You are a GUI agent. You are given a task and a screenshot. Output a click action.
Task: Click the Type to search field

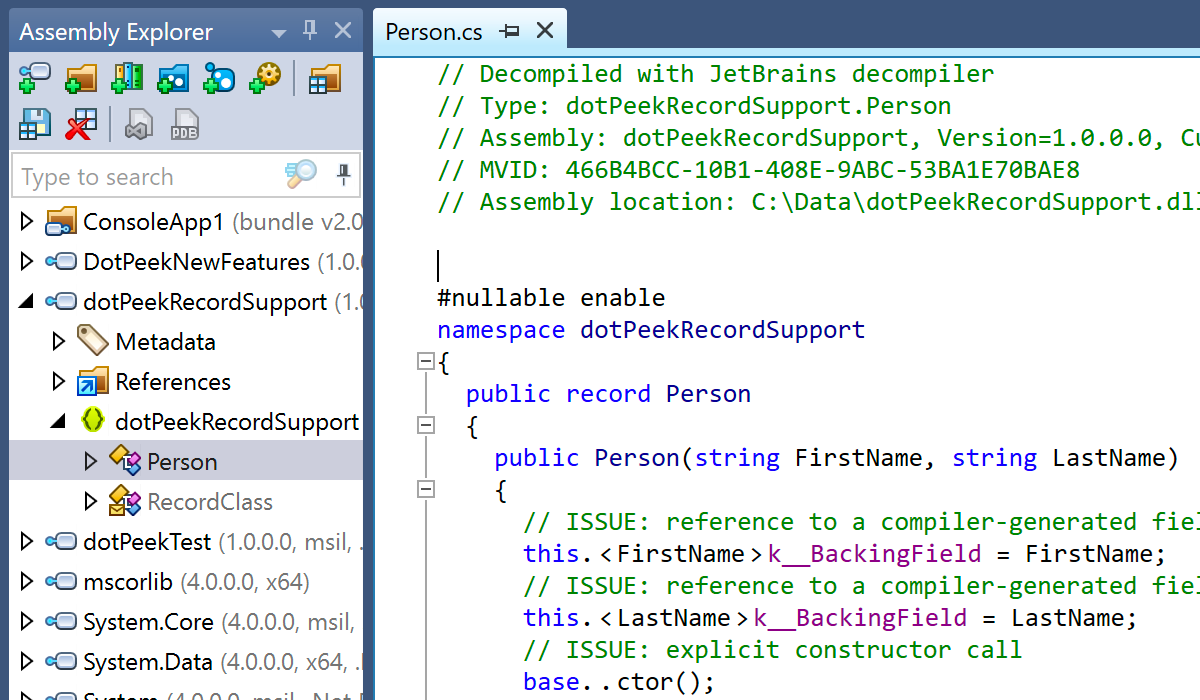pos(150,177)
